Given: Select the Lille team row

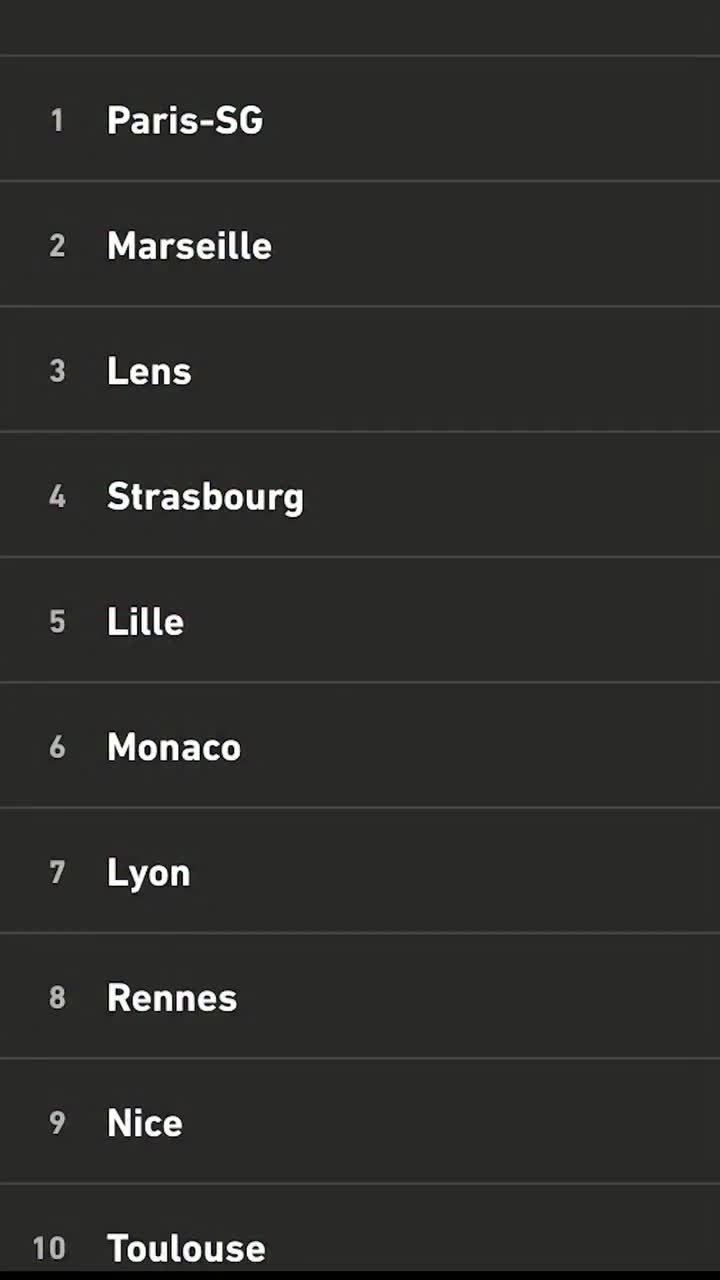Looking at the screenshot, I should (x=145, y=622).
